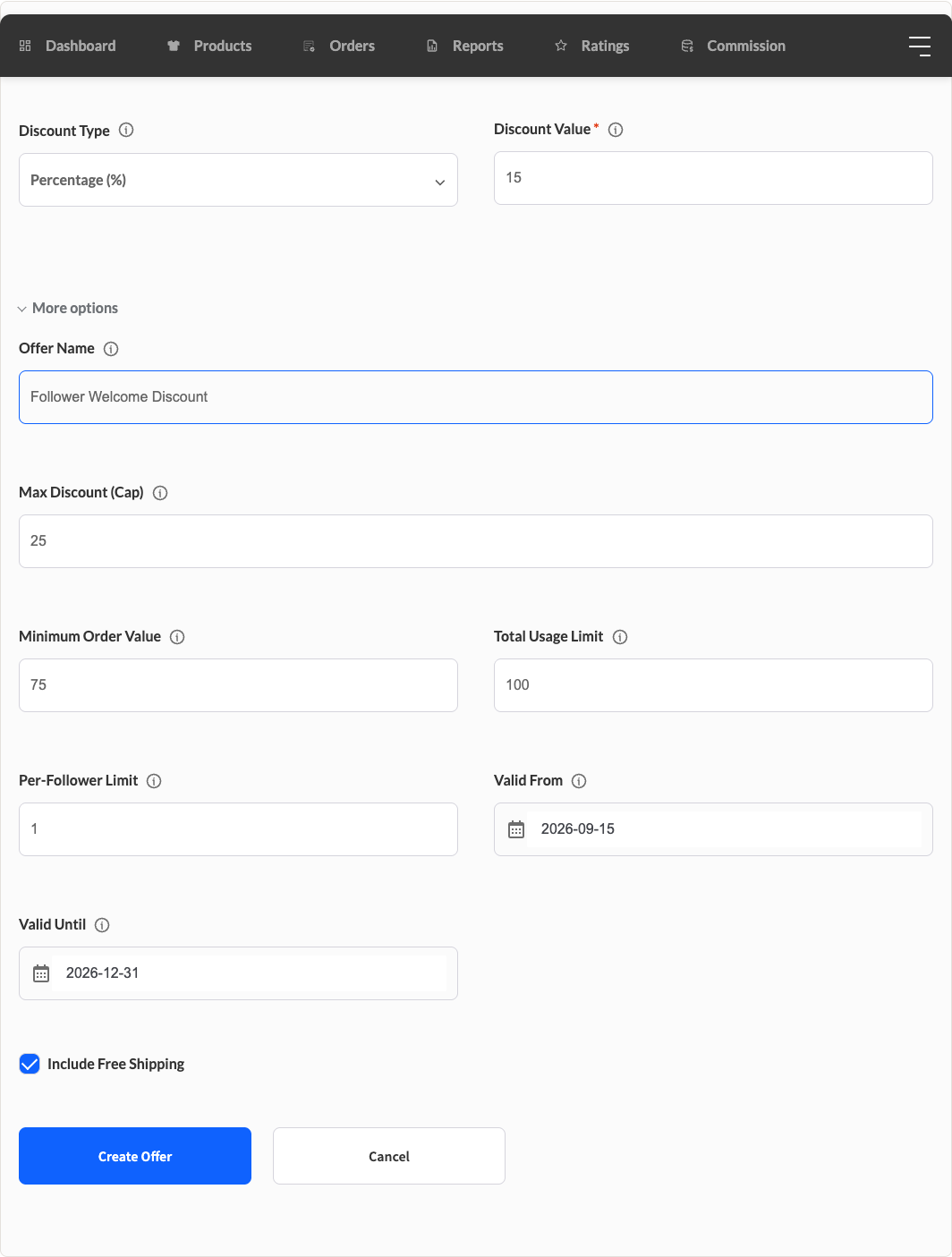The width and height of the screenshot is (952, 1257).
Task: Show info tooltip for Valid Until
Action: click(x=102, y=925)
